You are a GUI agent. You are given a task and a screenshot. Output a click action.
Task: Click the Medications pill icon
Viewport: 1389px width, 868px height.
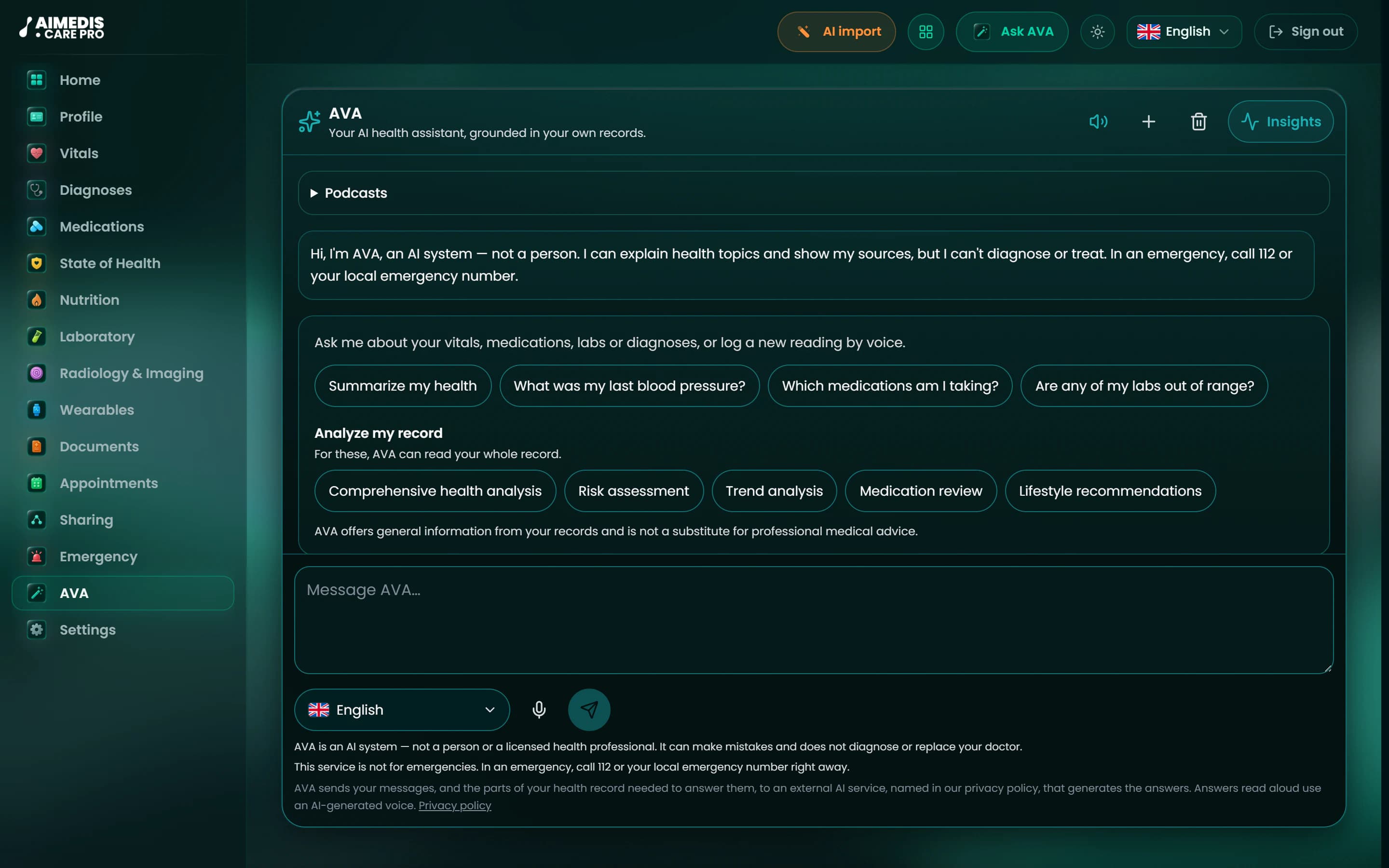point(37,227)
